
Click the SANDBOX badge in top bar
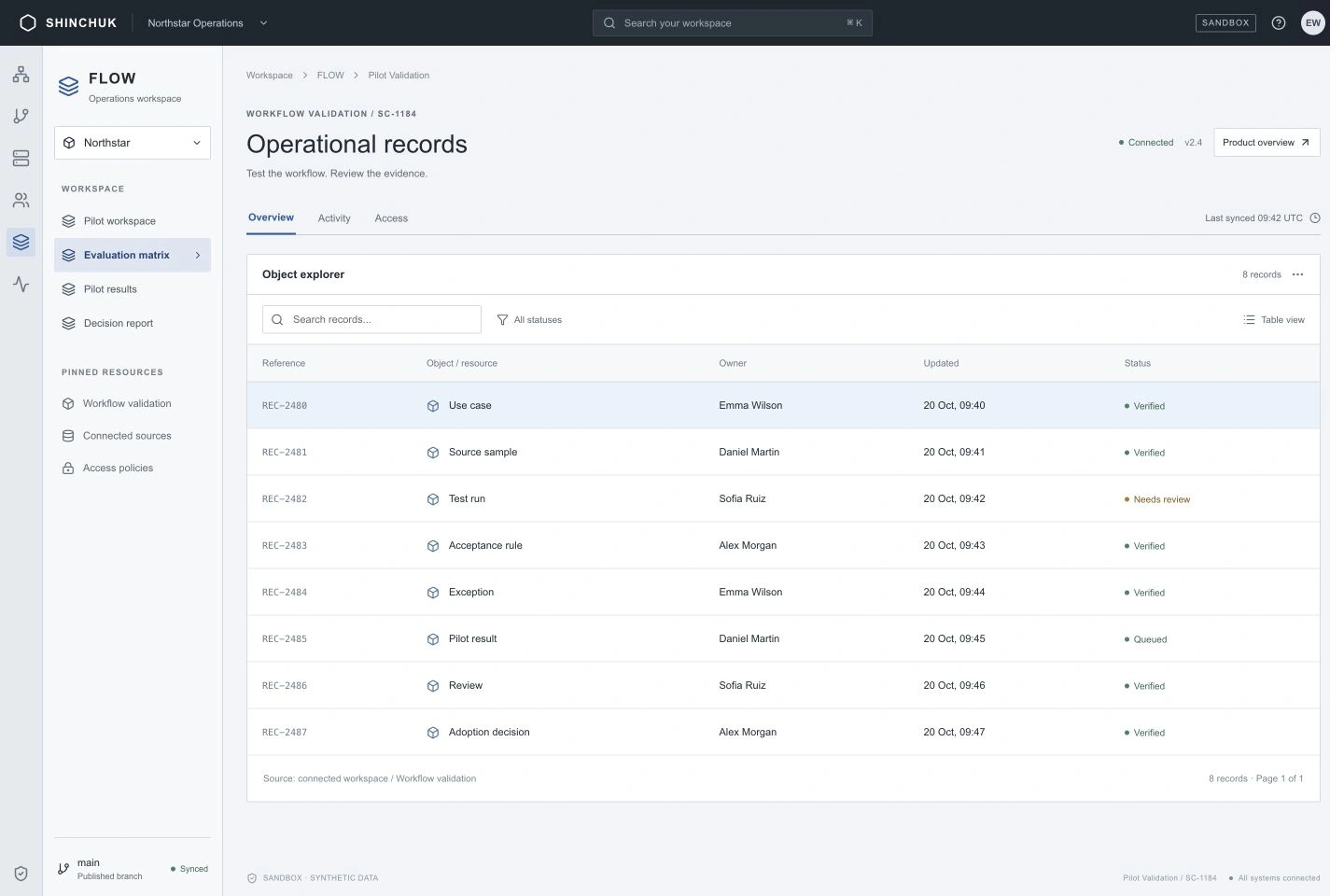[1225, 22]
